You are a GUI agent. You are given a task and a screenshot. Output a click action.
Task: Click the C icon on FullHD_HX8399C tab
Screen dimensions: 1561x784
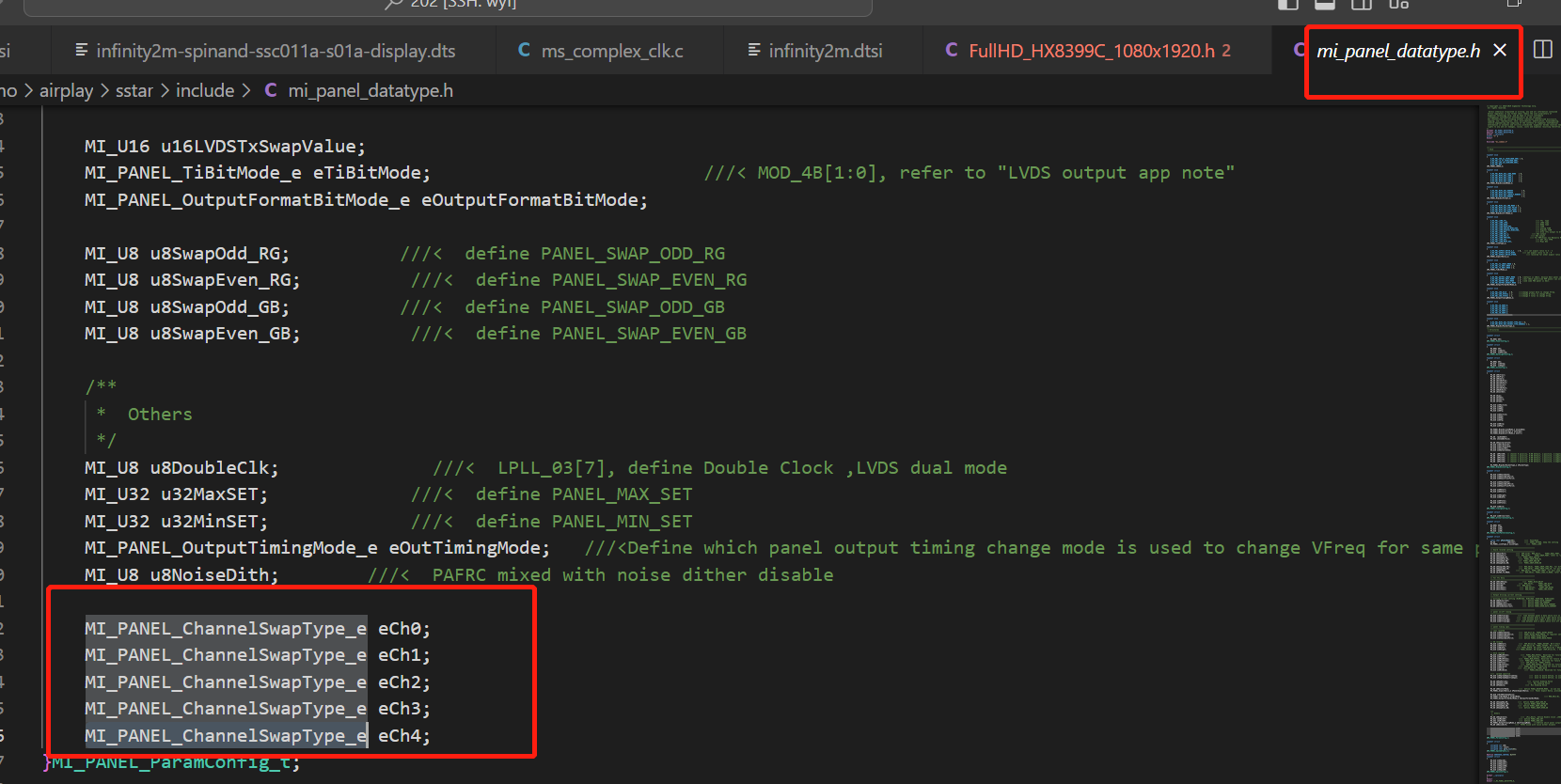pyautogui.click(x=952, y=50)
